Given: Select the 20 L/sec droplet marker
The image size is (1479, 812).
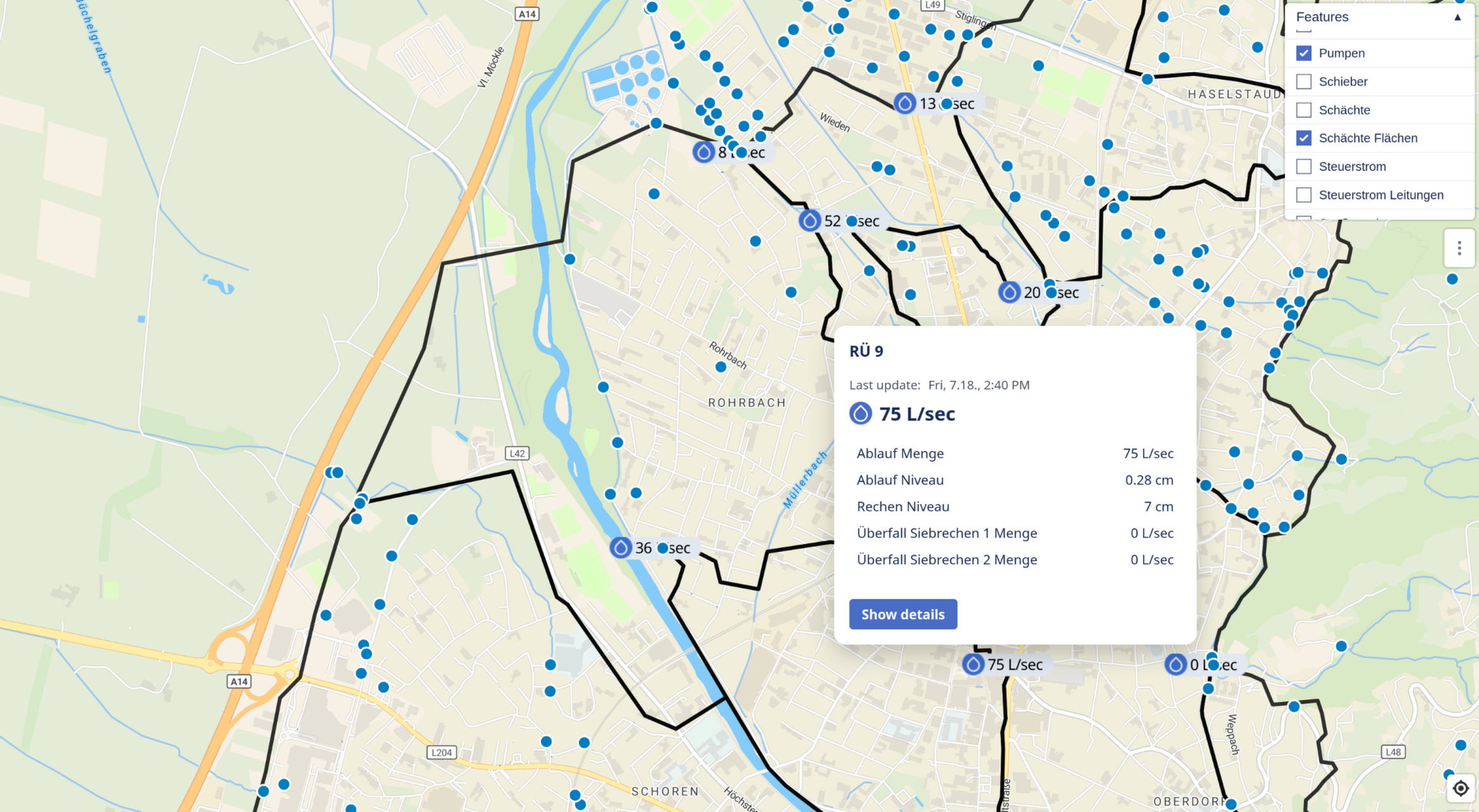Looking at the screenshot, I should click(1010, 292).
